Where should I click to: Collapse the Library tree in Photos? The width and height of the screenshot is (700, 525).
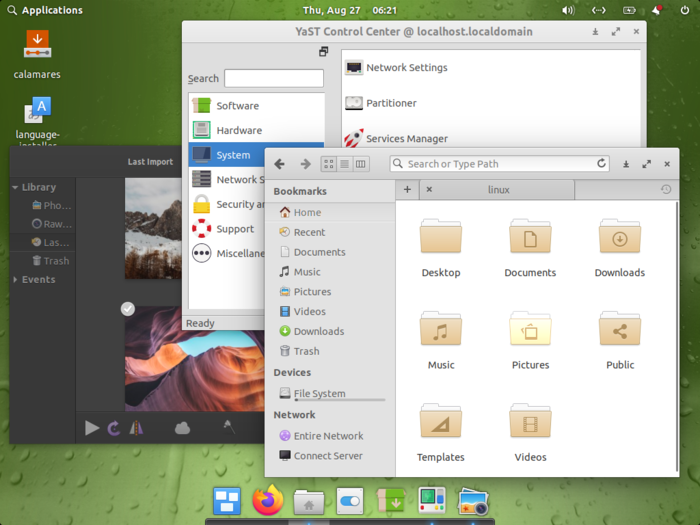(x=15, y=187)
